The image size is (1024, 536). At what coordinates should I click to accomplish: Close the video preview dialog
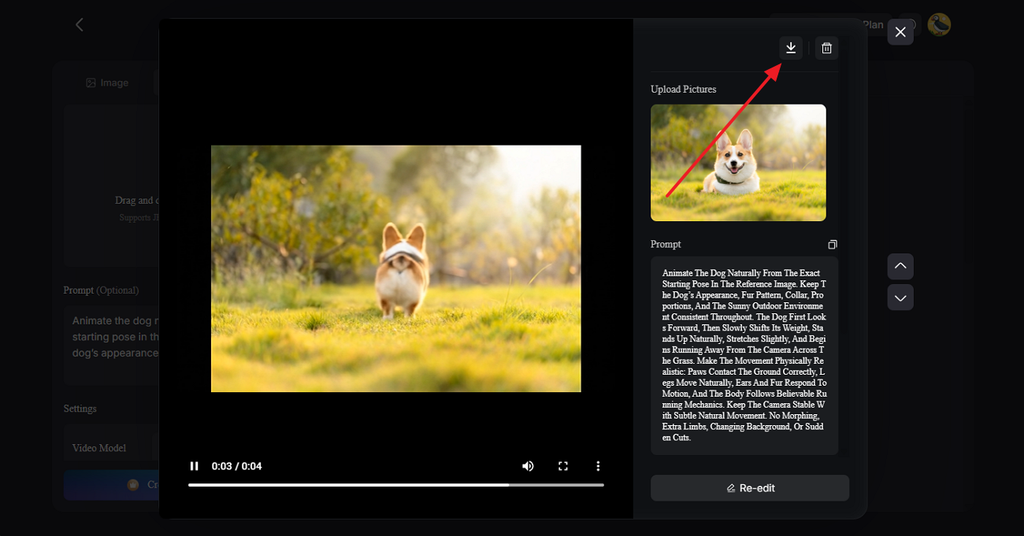pyautogui.click(x=900, y=32)
